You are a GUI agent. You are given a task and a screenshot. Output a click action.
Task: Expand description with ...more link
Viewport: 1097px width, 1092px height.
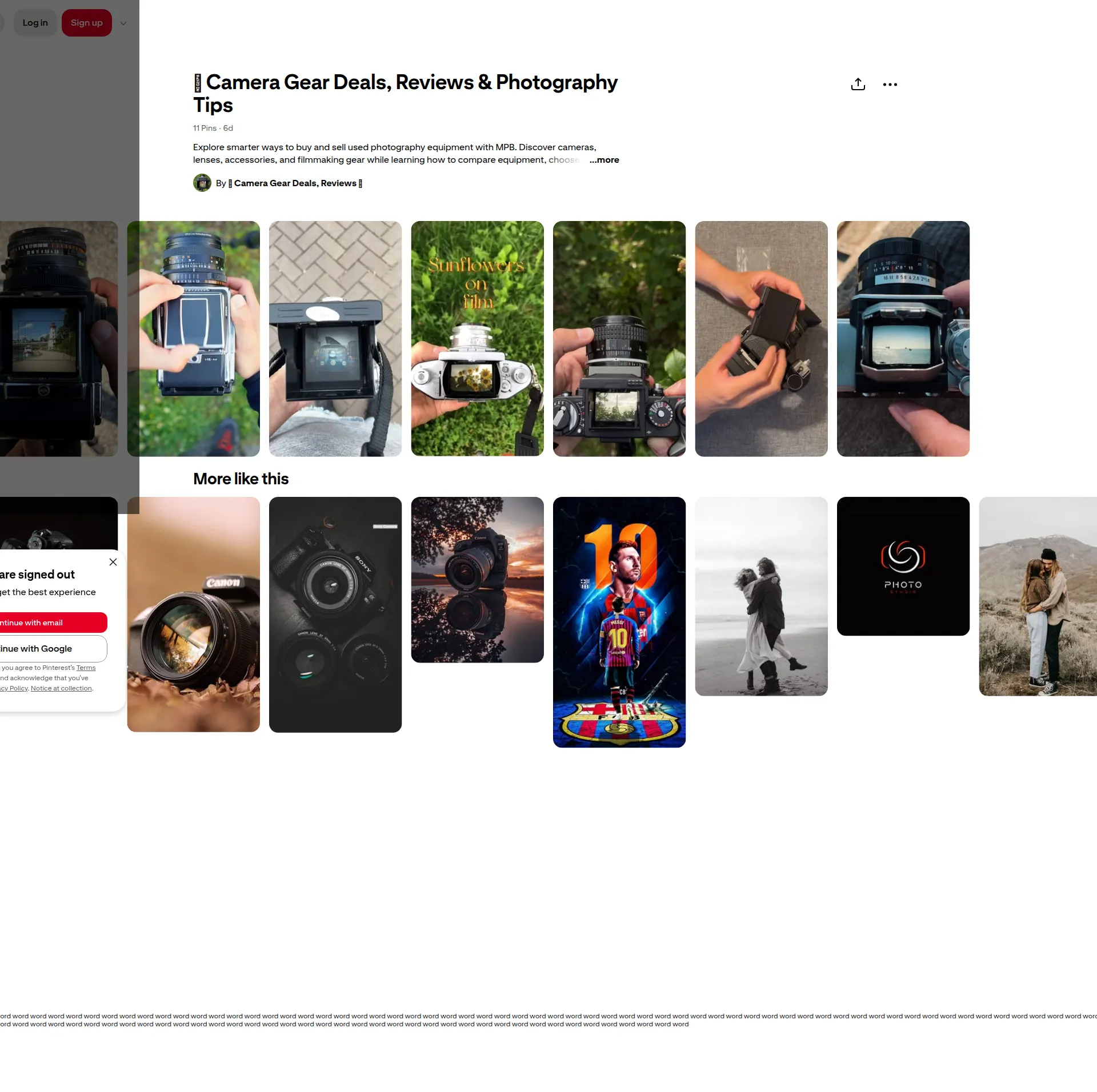click(x=604, y=160)
